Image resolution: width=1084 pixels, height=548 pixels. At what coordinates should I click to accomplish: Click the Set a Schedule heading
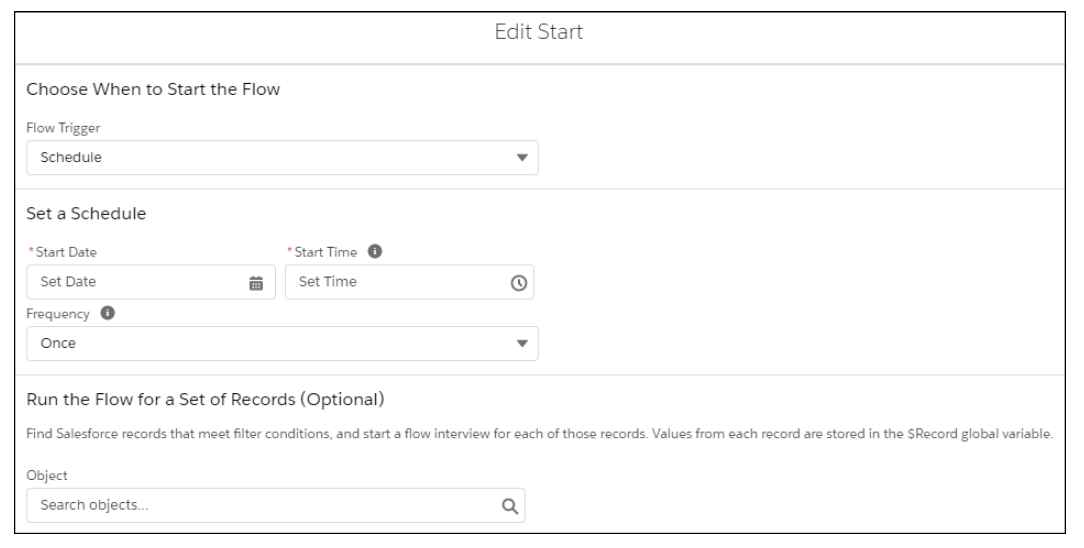(x=86, y=214)
